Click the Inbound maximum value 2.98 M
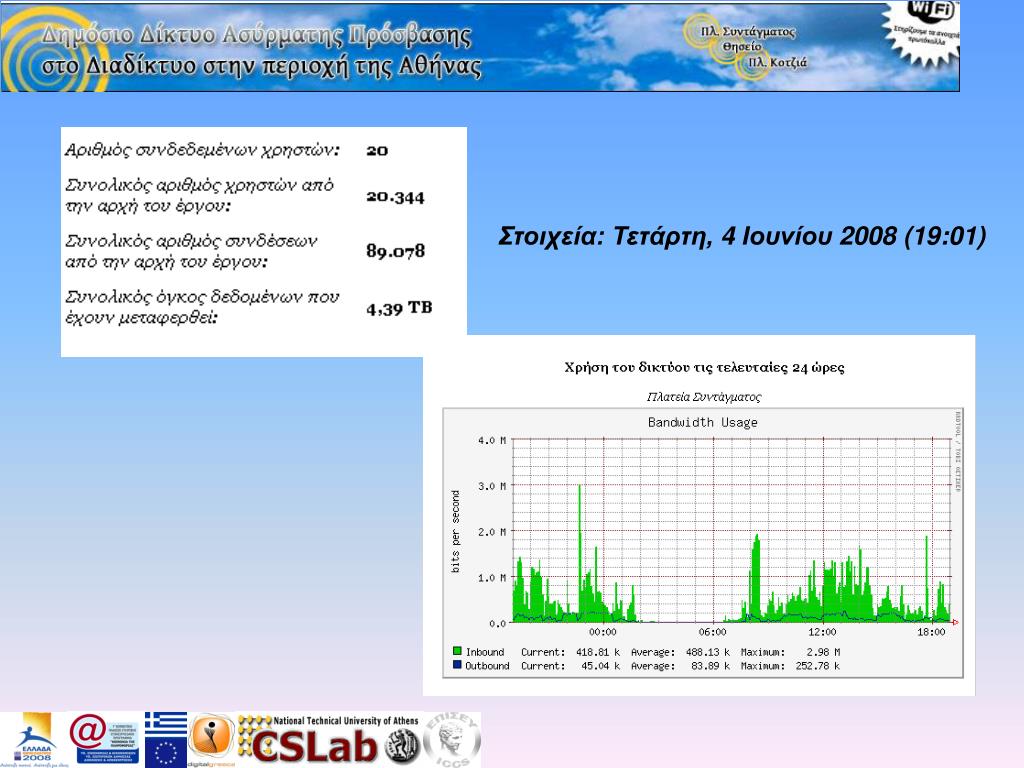 823,652
